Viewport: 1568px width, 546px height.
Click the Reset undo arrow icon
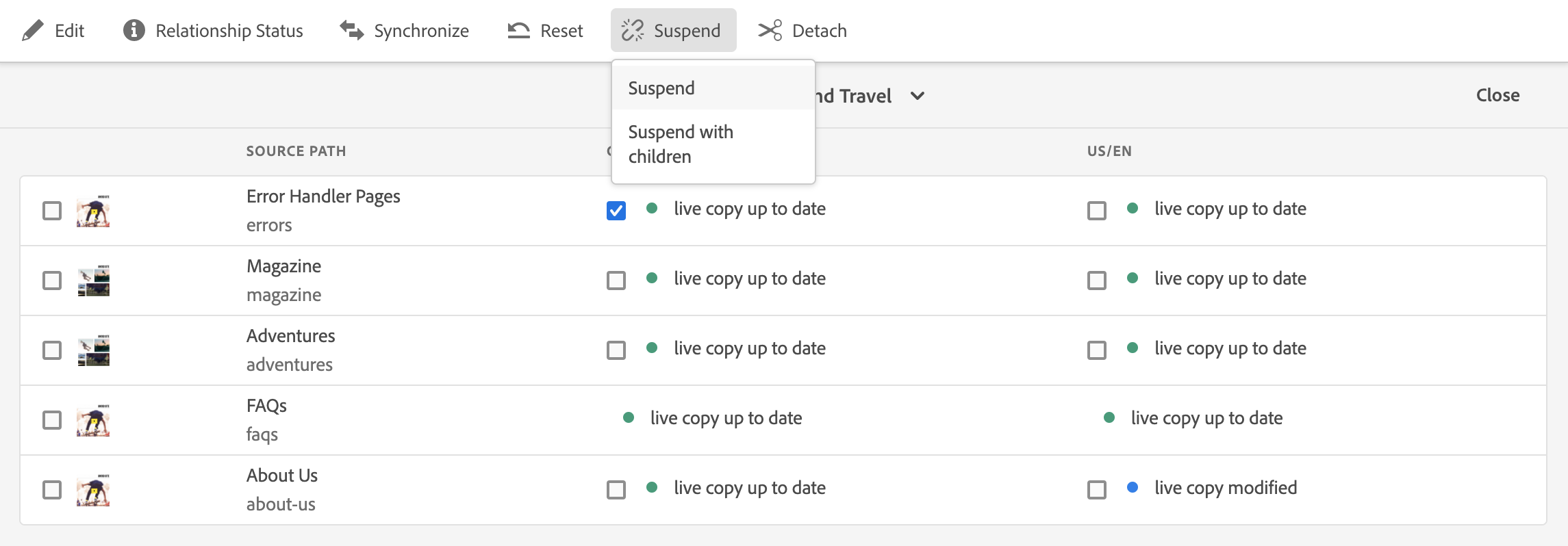pos(519,31)
